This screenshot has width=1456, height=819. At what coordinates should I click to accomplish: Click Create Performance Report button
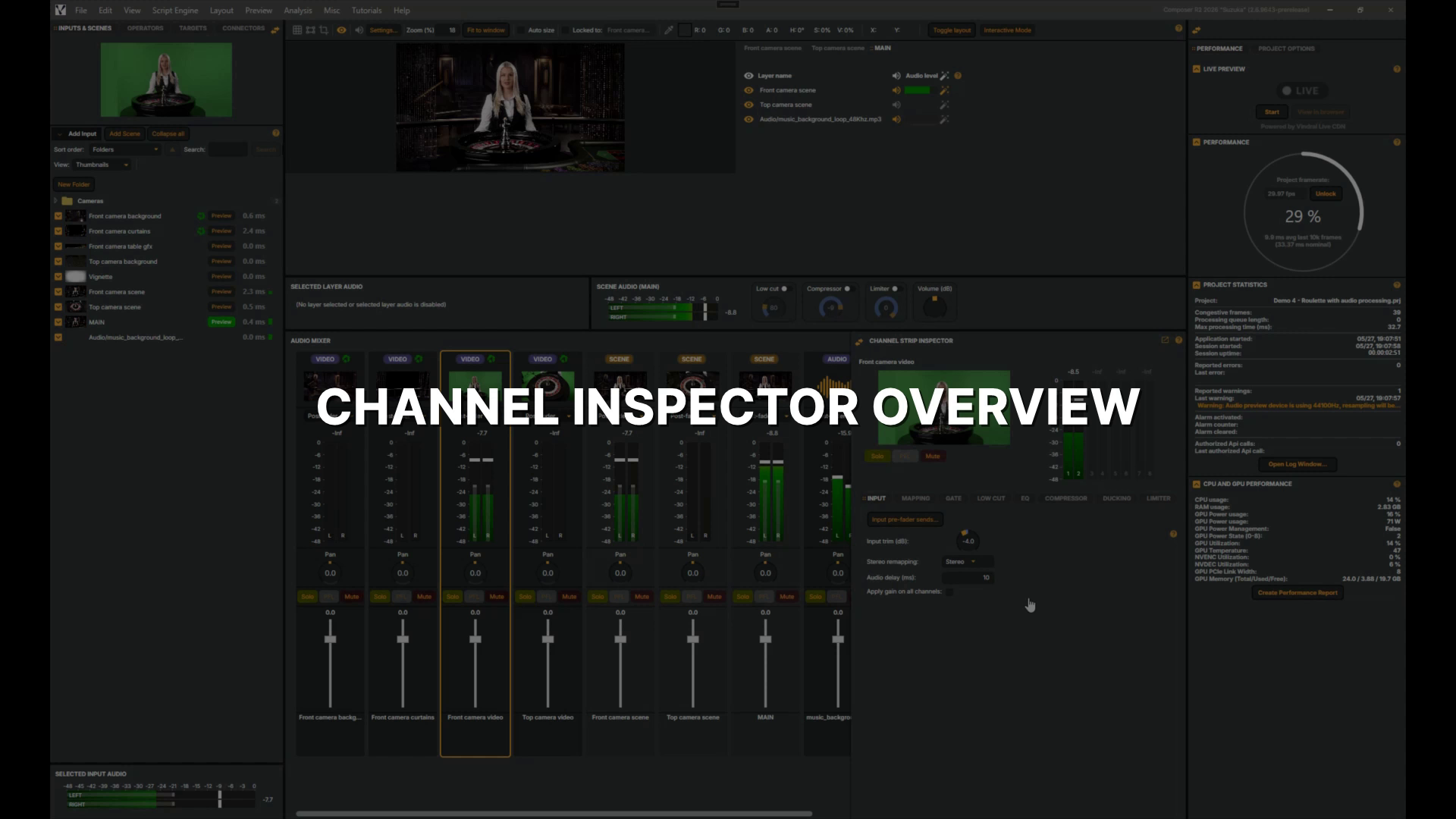coord(1298,593)
